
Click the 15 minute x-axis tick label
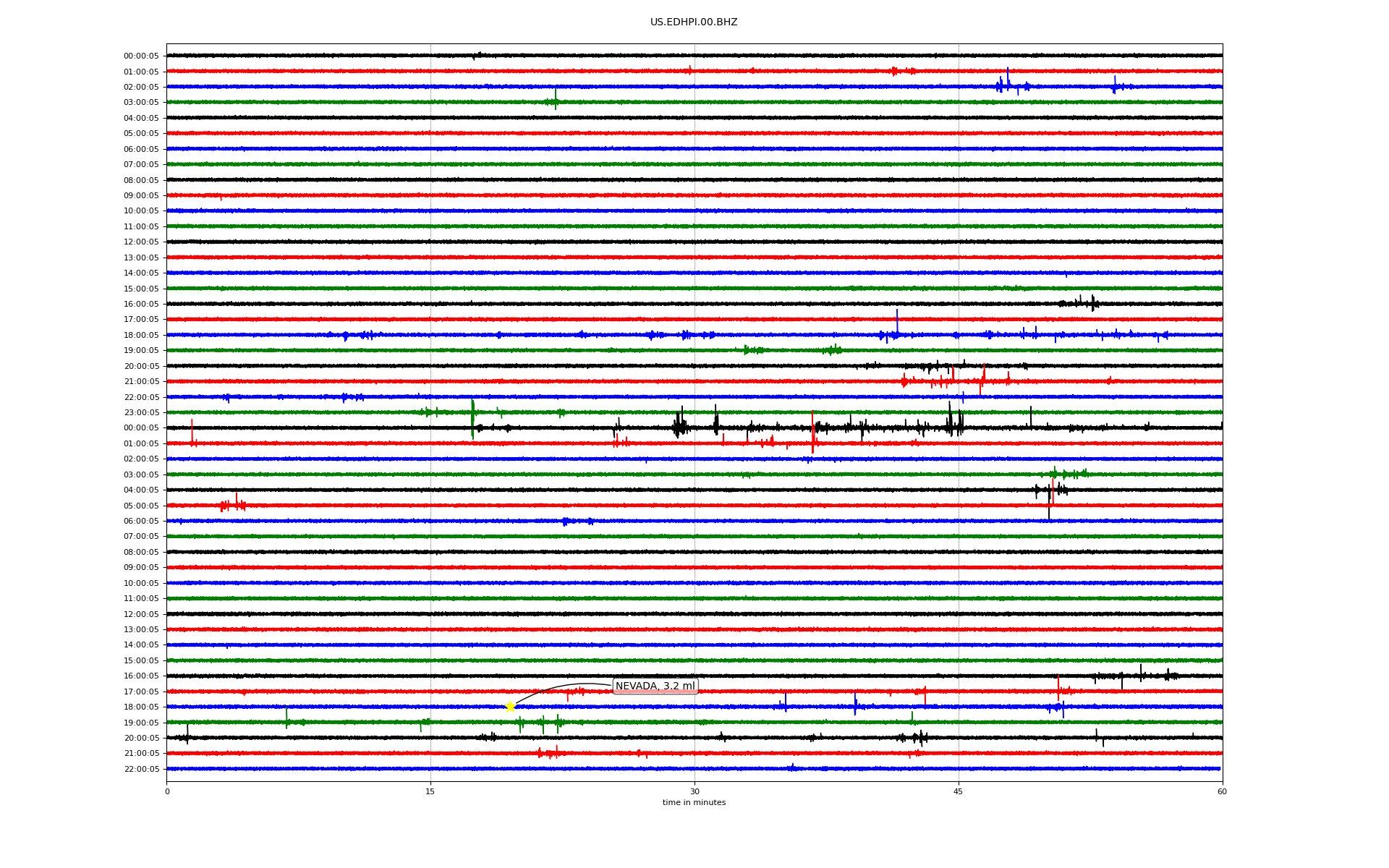(430, 791)
